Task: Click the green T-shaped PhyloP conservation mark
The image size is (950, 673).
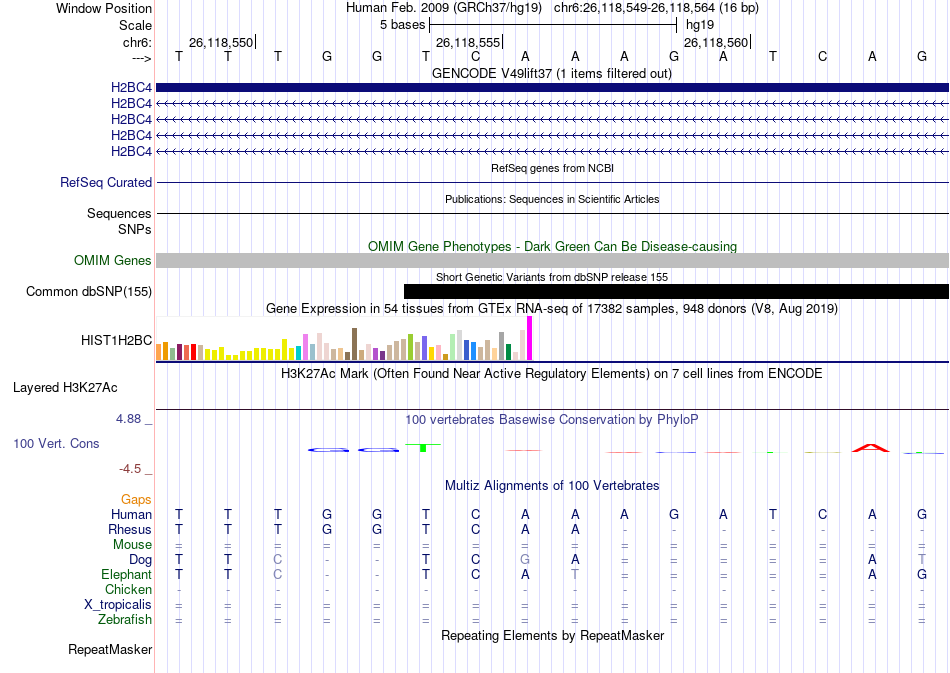Action: click(423, 448)
